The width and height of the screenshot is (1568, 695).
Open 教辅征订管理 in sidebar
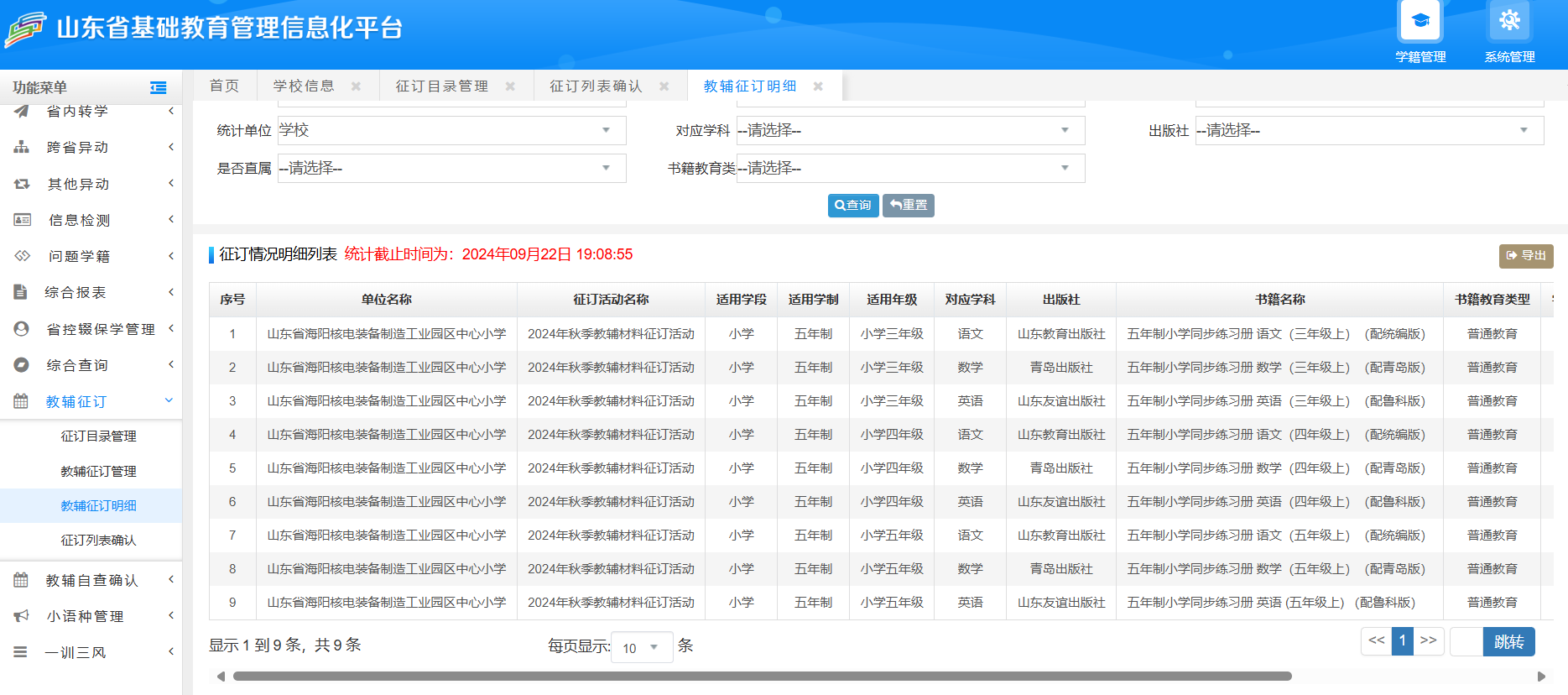(98, 472)
